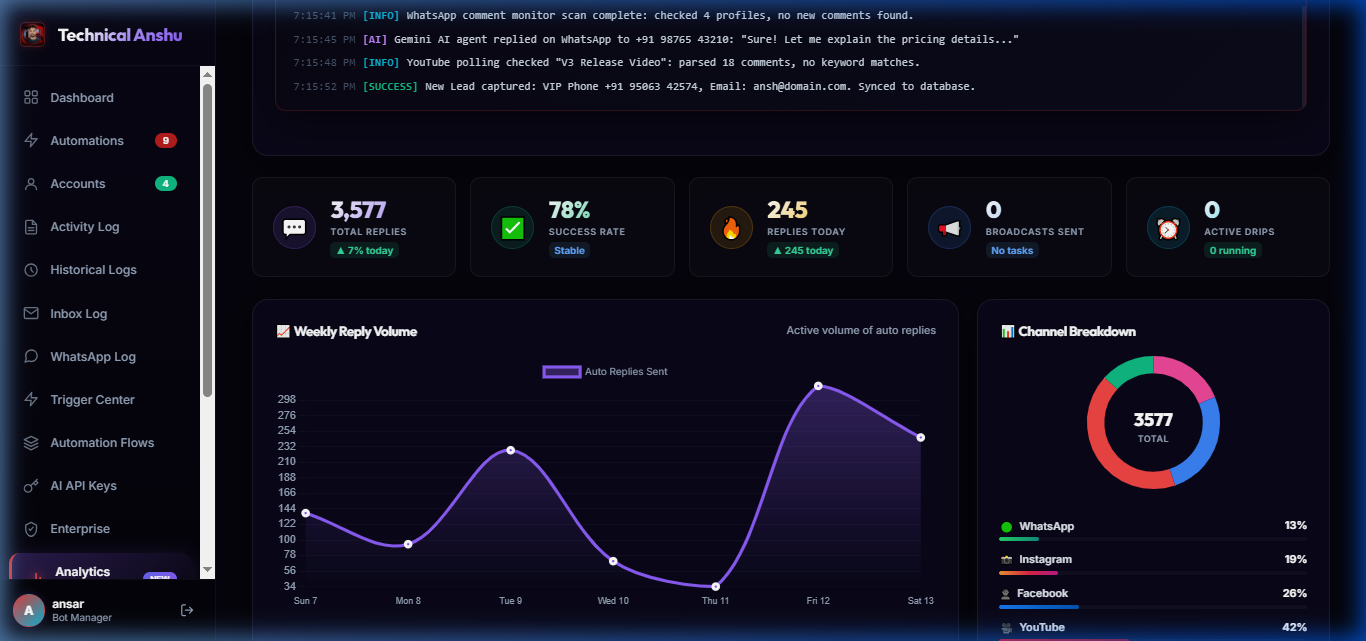Click the Broadcasts Sent megaphone icon
Screen dimensions: 1366x641
click(949, 227)
